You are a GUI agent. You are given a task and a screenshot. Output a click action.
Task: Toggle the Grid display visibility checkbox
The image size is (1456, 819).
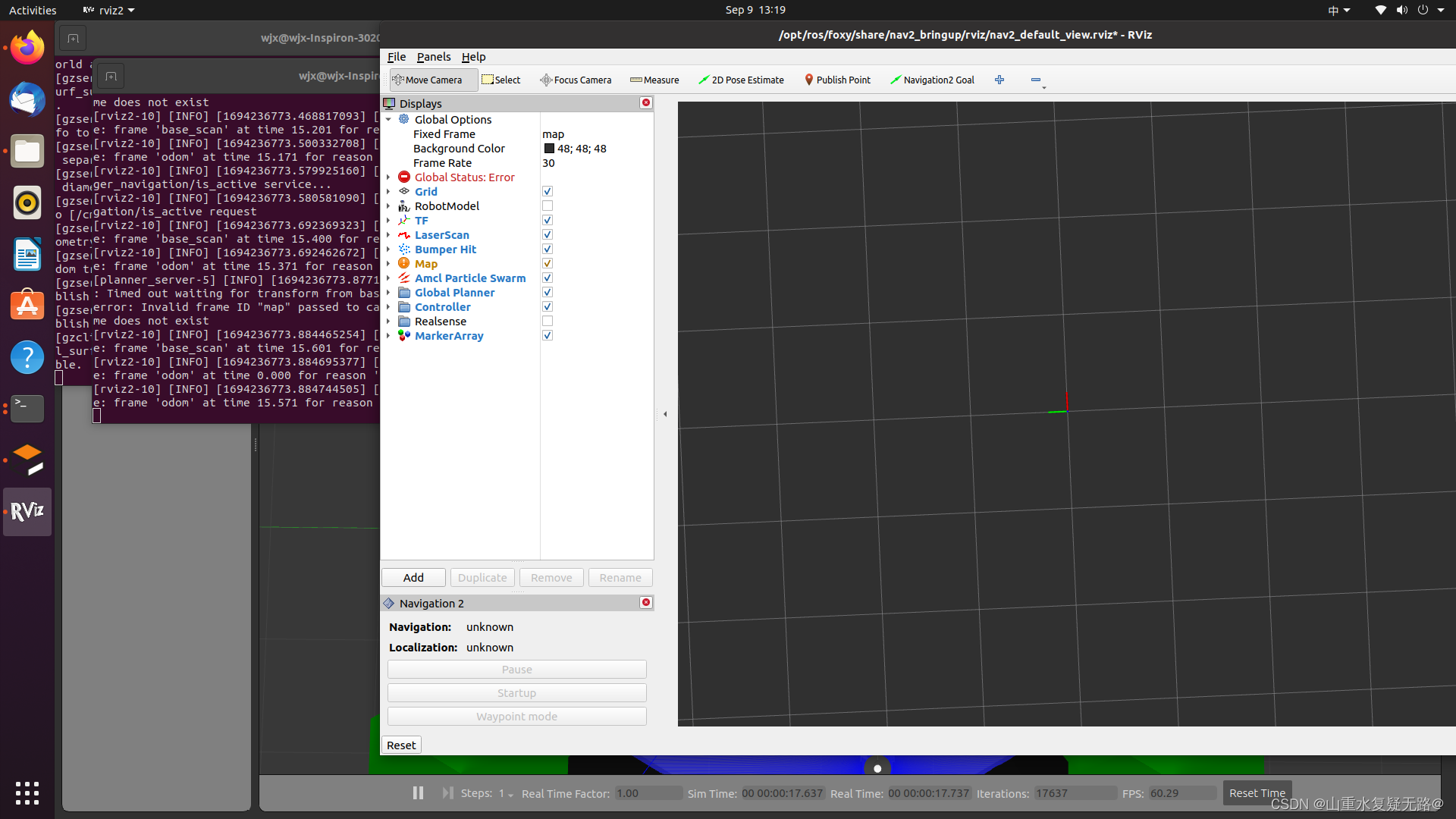click(548, 191)
